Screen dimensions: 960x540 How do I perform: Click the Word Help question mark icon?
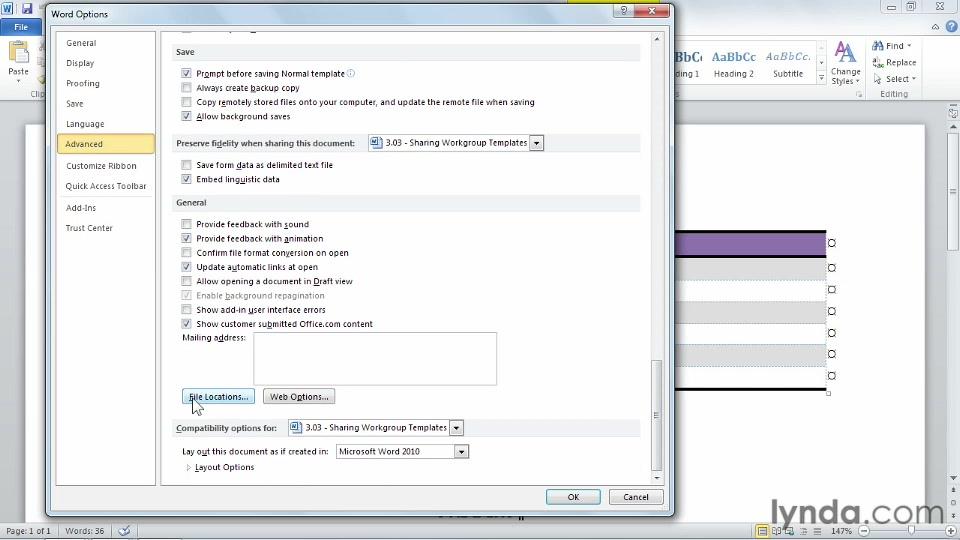point(951,26)
